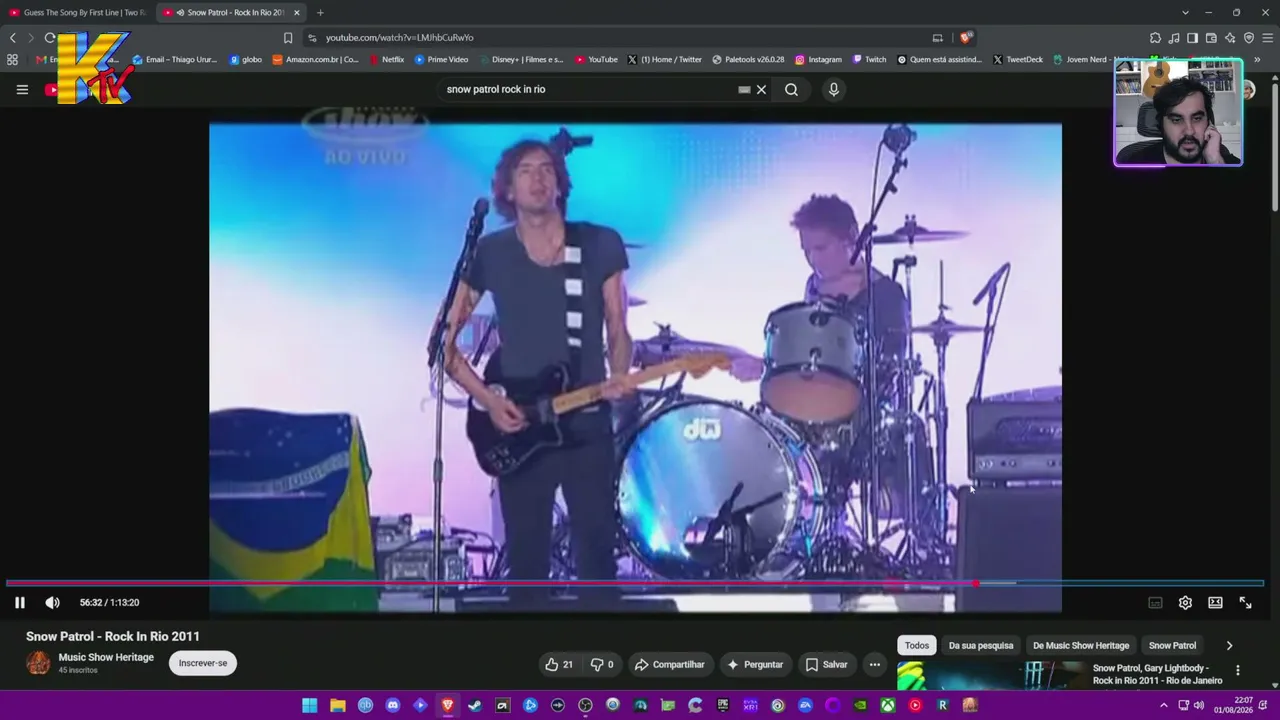Bookmark this page using the address bar icon
The width and height of the screenshot is (1280, 720).
288,38
